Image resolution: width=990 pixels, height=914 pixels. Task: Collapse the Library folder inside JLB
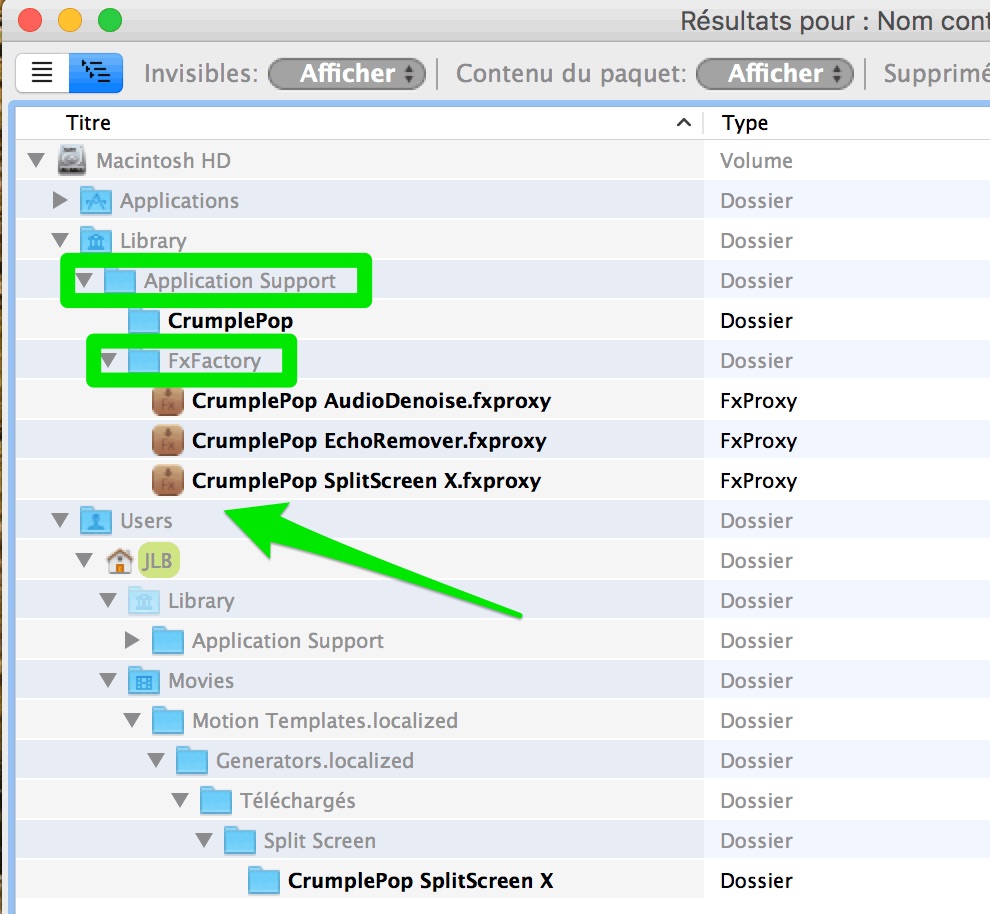click(x=109, y=600)
